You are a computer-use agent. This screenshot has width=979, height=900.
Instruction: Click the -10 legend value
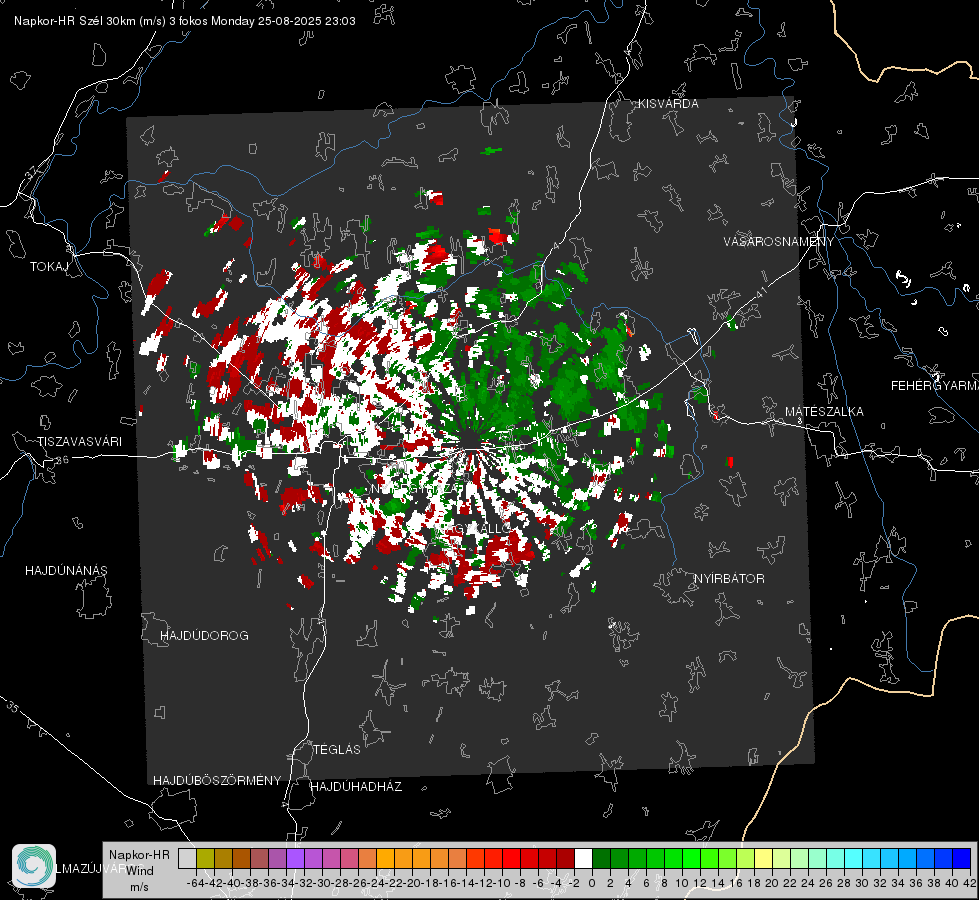pos(501,883)
